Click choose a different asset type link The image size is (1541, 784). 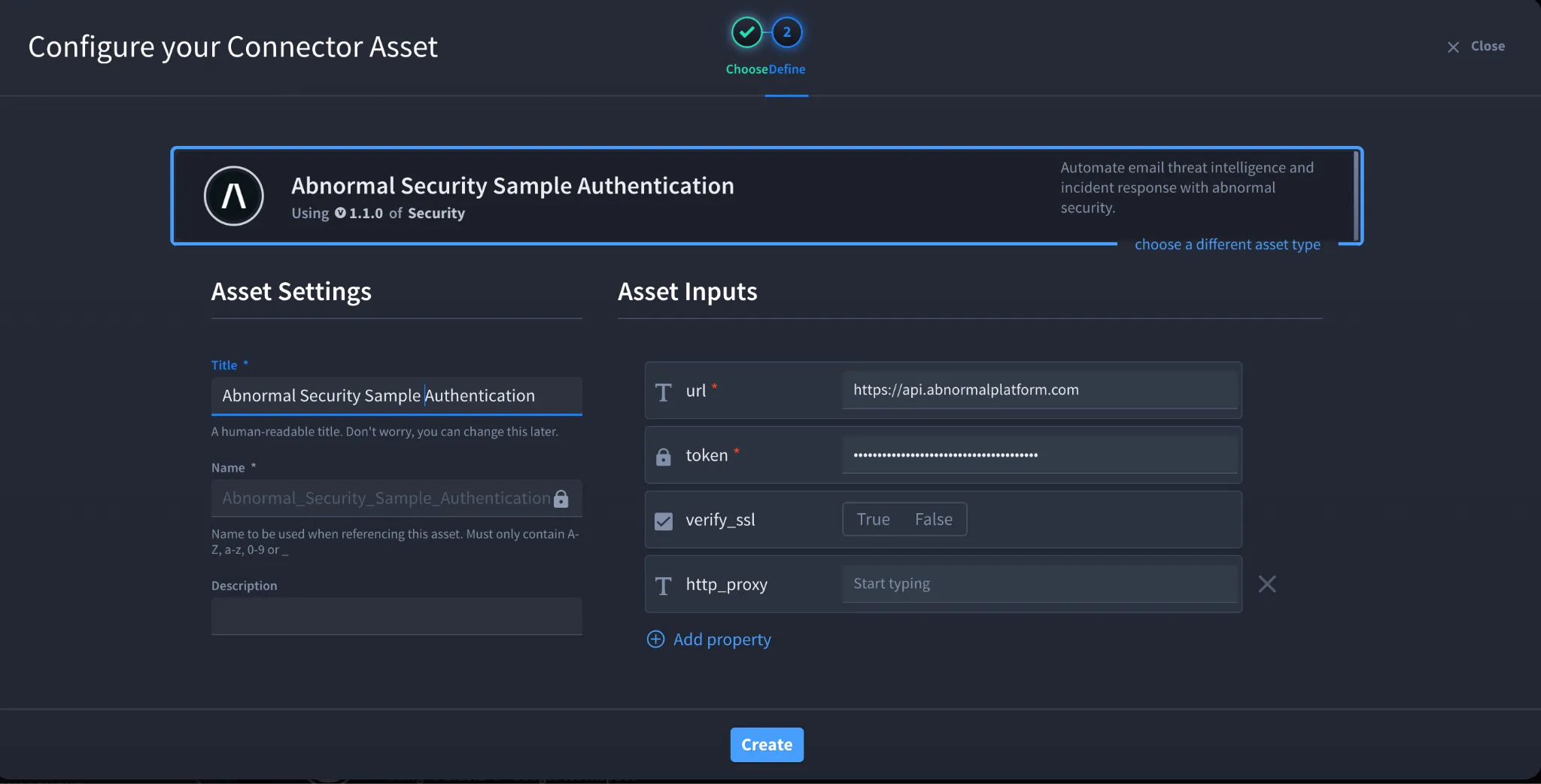1227,244
